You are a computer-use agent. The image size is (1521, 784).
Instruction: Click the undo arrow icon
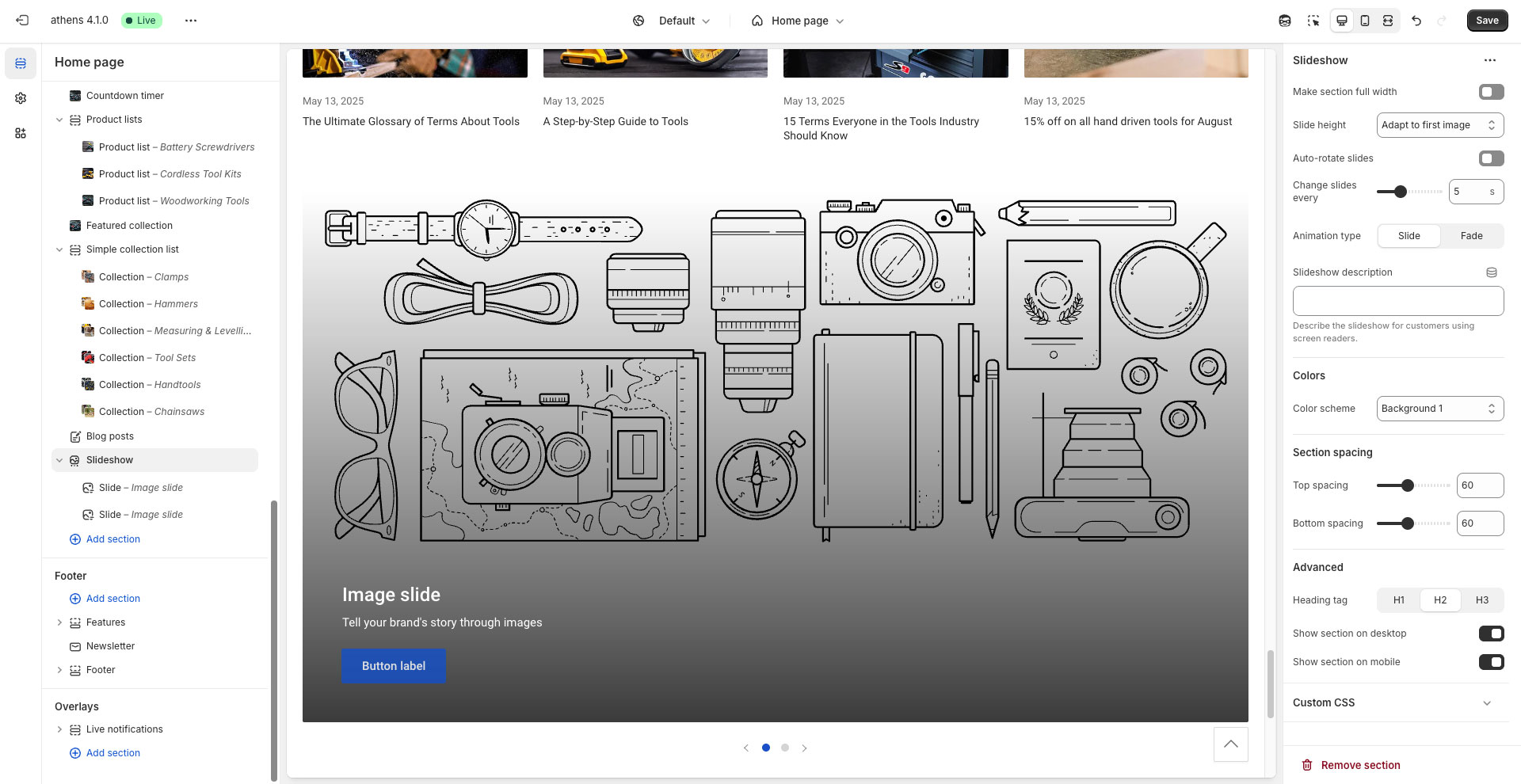pyautogui.click(x=1416, y=21)
